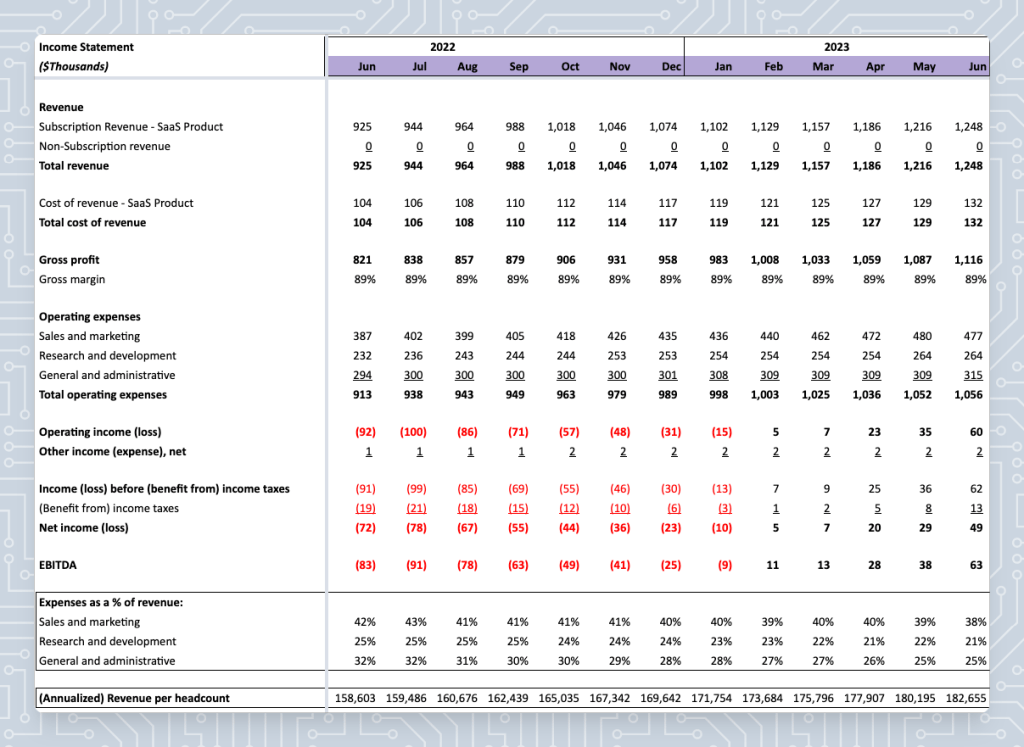Select Expenses as a % of revenue heading
Viewport: 1024px width, 747px height.
(111, 603)
